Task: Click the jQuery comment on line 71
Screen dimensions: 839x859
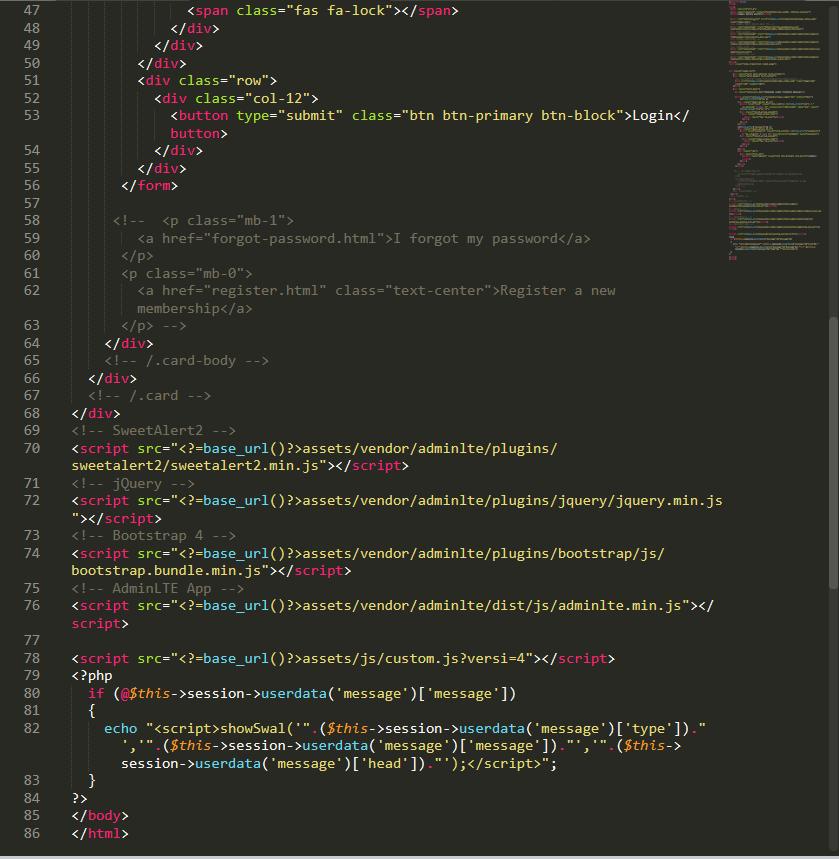Action: tap(133, 484)
